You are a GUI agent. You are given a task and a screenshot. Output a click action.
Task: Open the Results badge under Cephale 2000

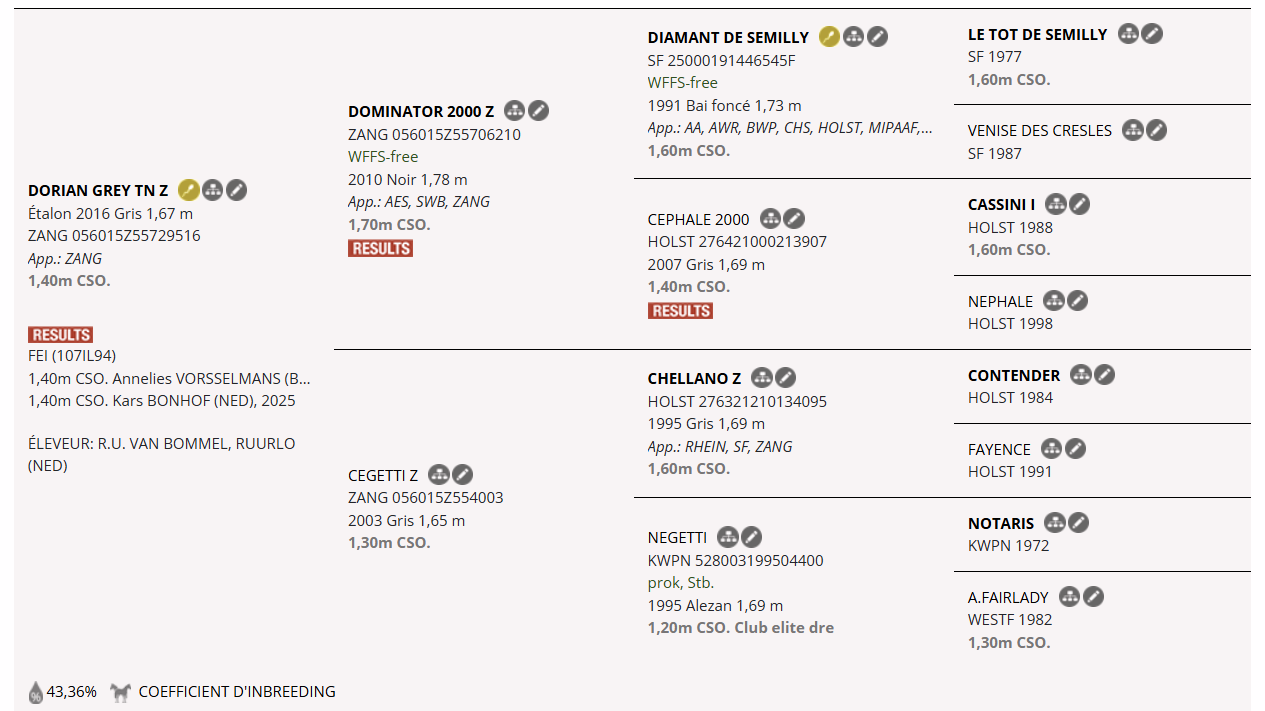point(680,311)
